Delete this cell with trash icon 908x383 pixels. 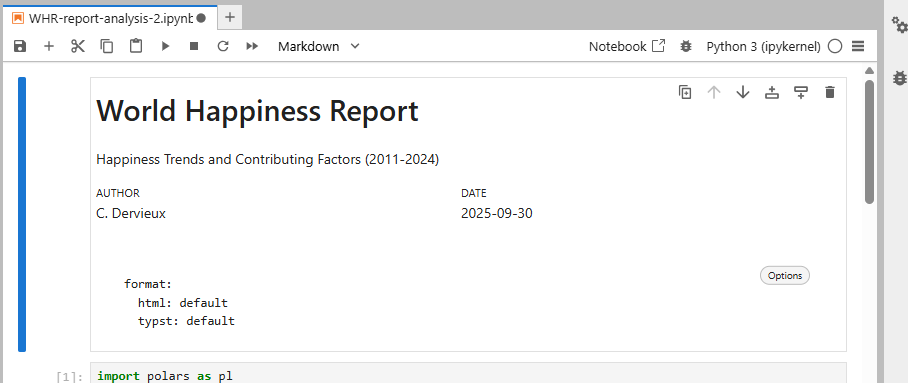(x=830, y=92)
